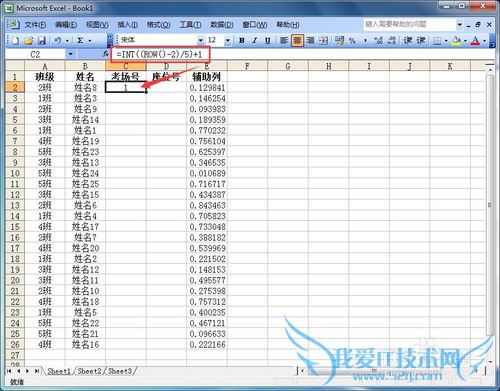500x391 pixels.
Task: Apply cell borders
Action: [x=437, y=41]
